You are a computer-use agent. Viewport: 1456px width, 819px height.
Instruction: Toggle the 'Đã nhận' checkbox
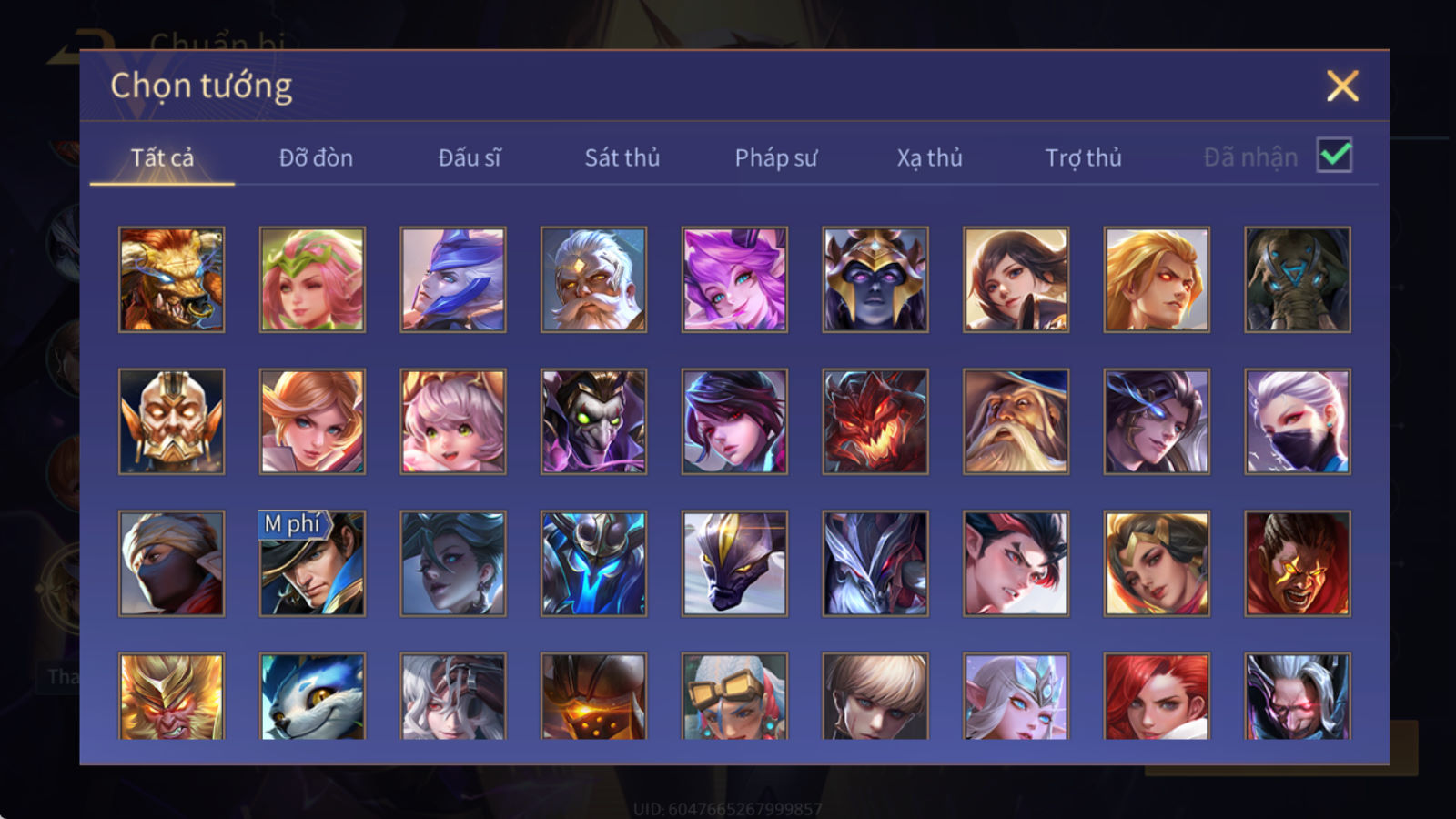pyautogui.click(x=1334, y=156)
